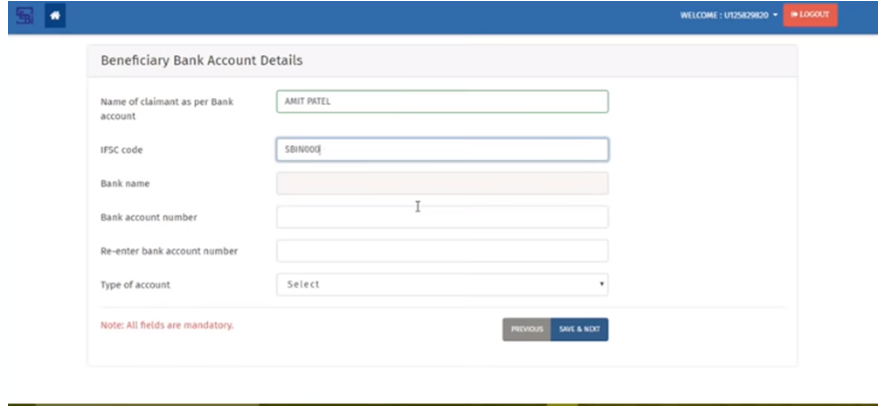
Task: Click the 'Type of account' label
Action: (135, 285)
